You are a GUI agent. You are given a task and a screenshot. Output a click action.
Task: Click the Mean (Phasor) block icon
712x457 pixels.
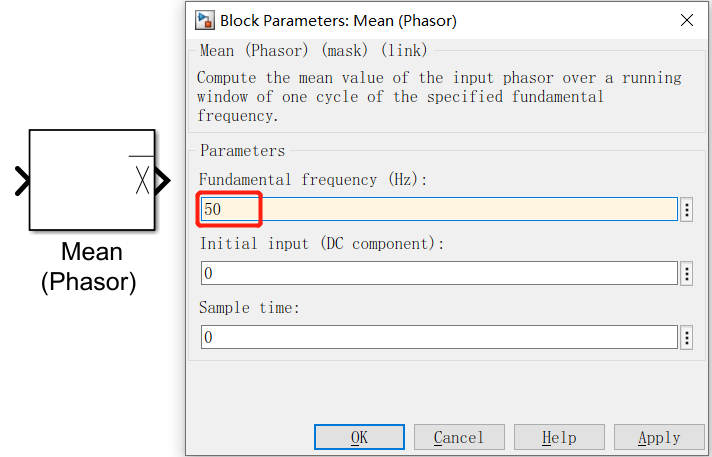pos(92,180)
